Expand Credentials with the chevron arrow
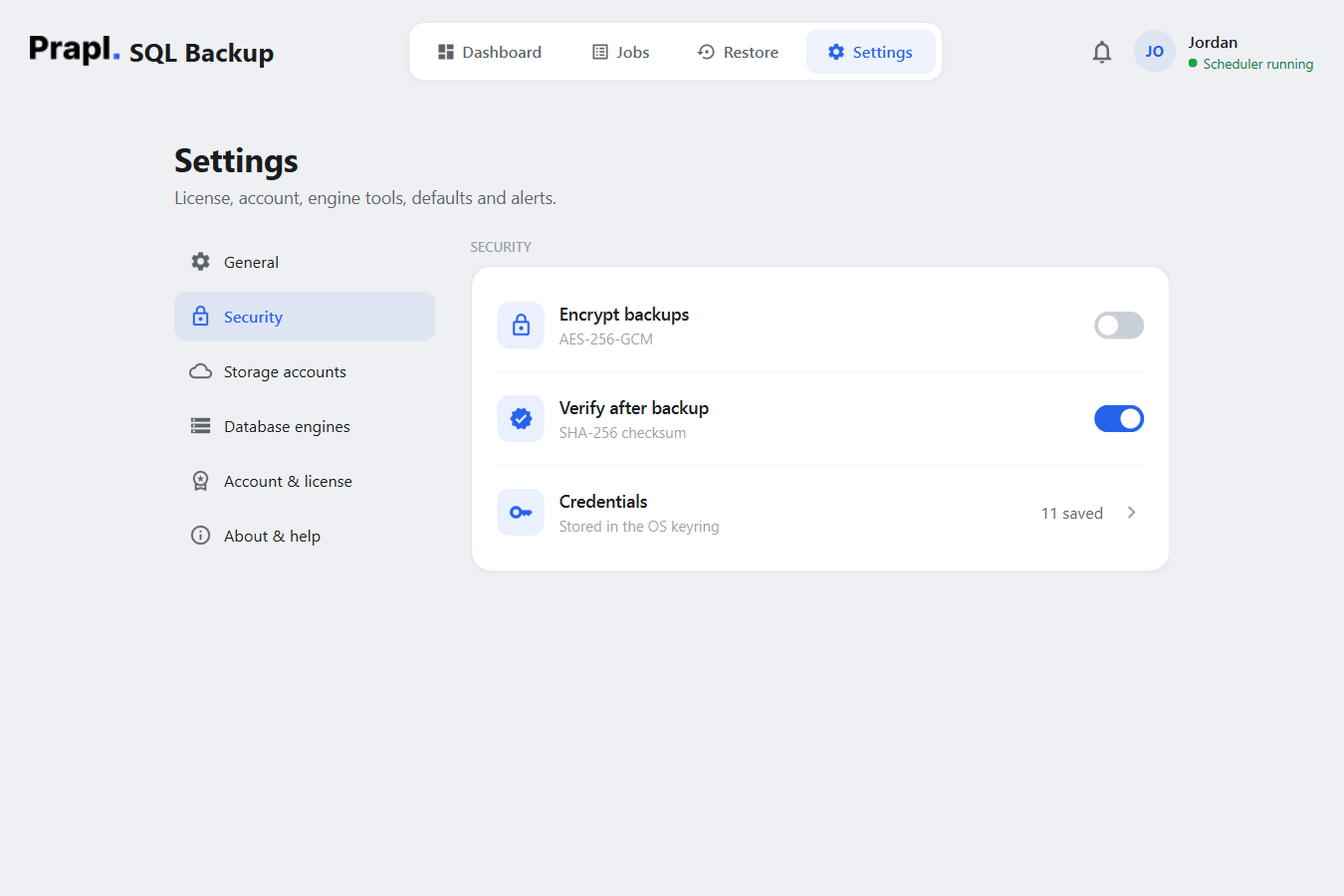The height and width of the screenshot is (896, 1344). pyautogui.click(x=1132, y=513)
